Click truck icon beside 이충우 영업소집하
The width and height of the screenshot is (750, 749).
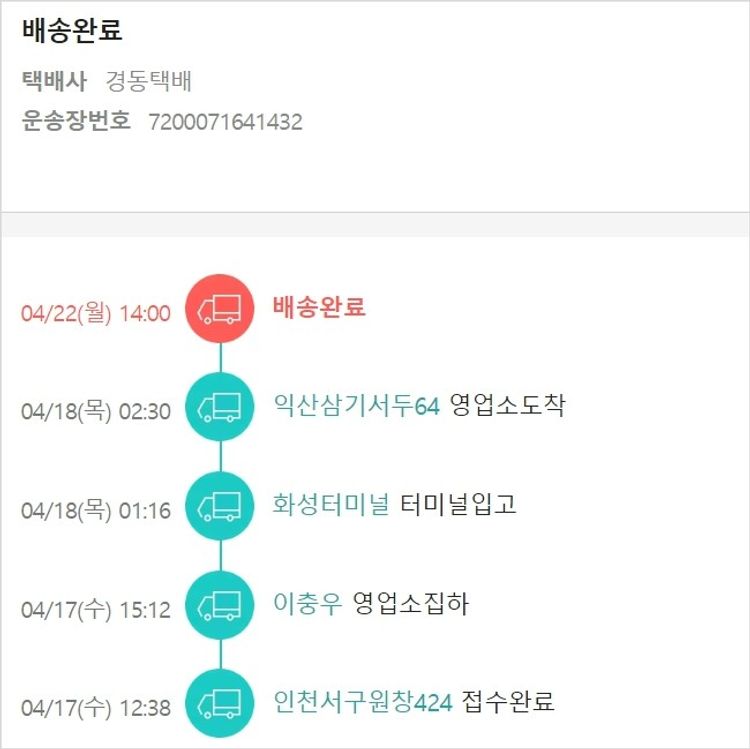[220, 604]
